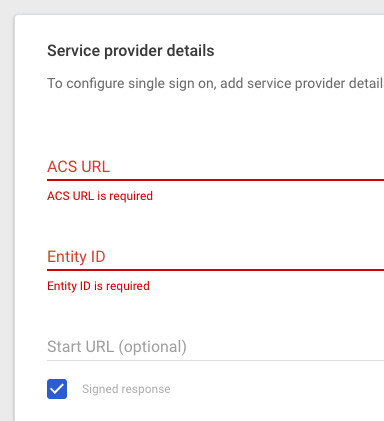Click the single sign on description text

[x=215, y=83]
